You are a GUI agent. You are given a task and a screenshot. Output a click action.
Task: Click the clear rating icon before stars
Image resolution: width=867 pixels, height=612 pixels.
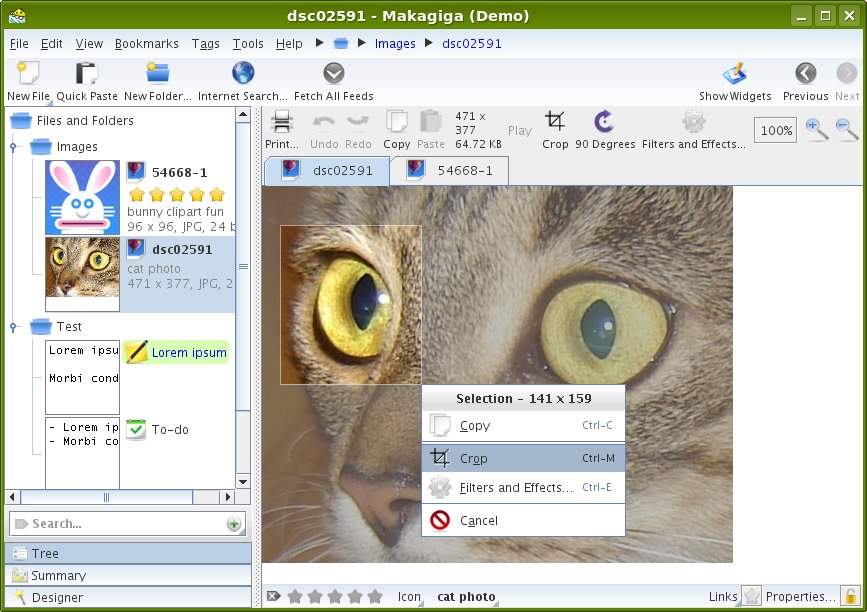click(273, 596)
